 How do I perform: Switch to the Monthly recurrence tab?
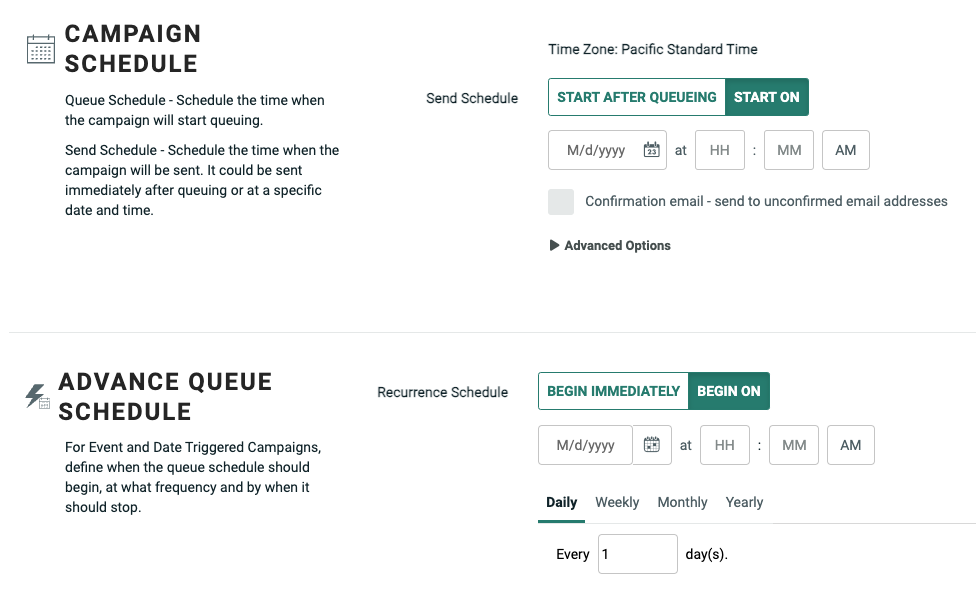(x=682, y=502)
